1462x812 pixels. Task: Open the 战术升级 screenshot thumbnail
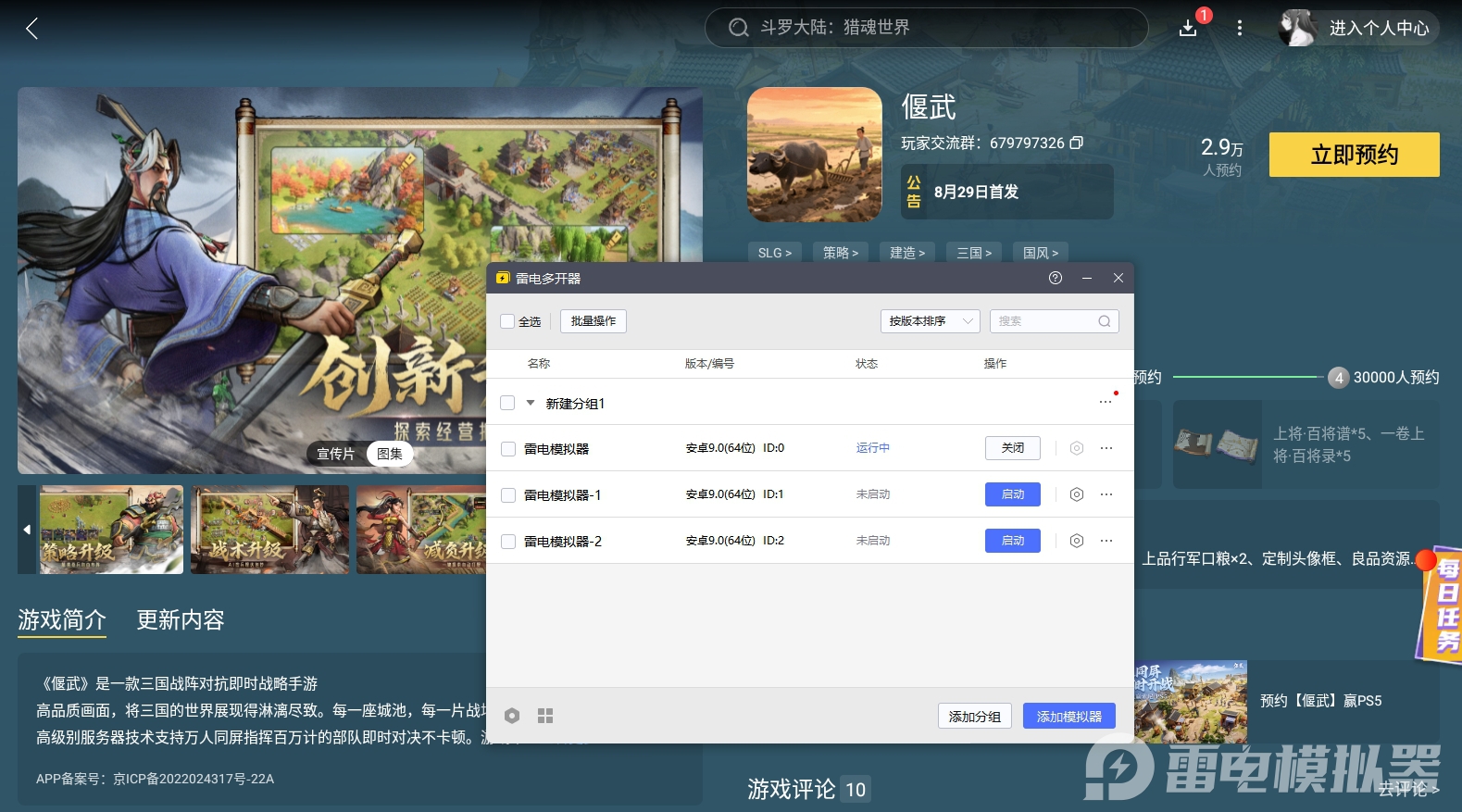[270, 530]
